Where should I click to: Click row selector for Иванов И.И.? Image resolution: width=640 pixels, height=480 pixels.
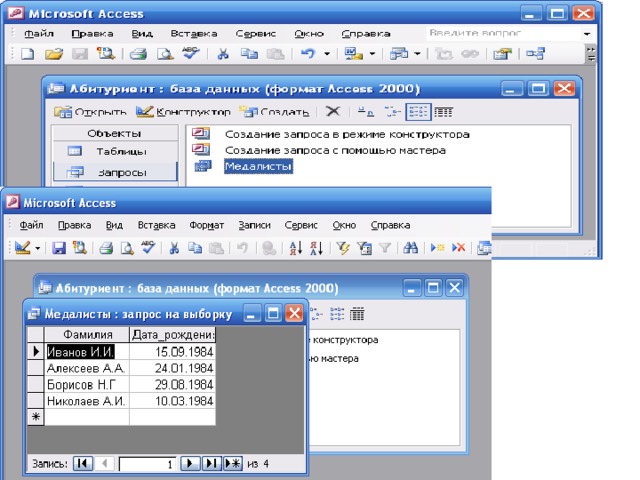36,351
